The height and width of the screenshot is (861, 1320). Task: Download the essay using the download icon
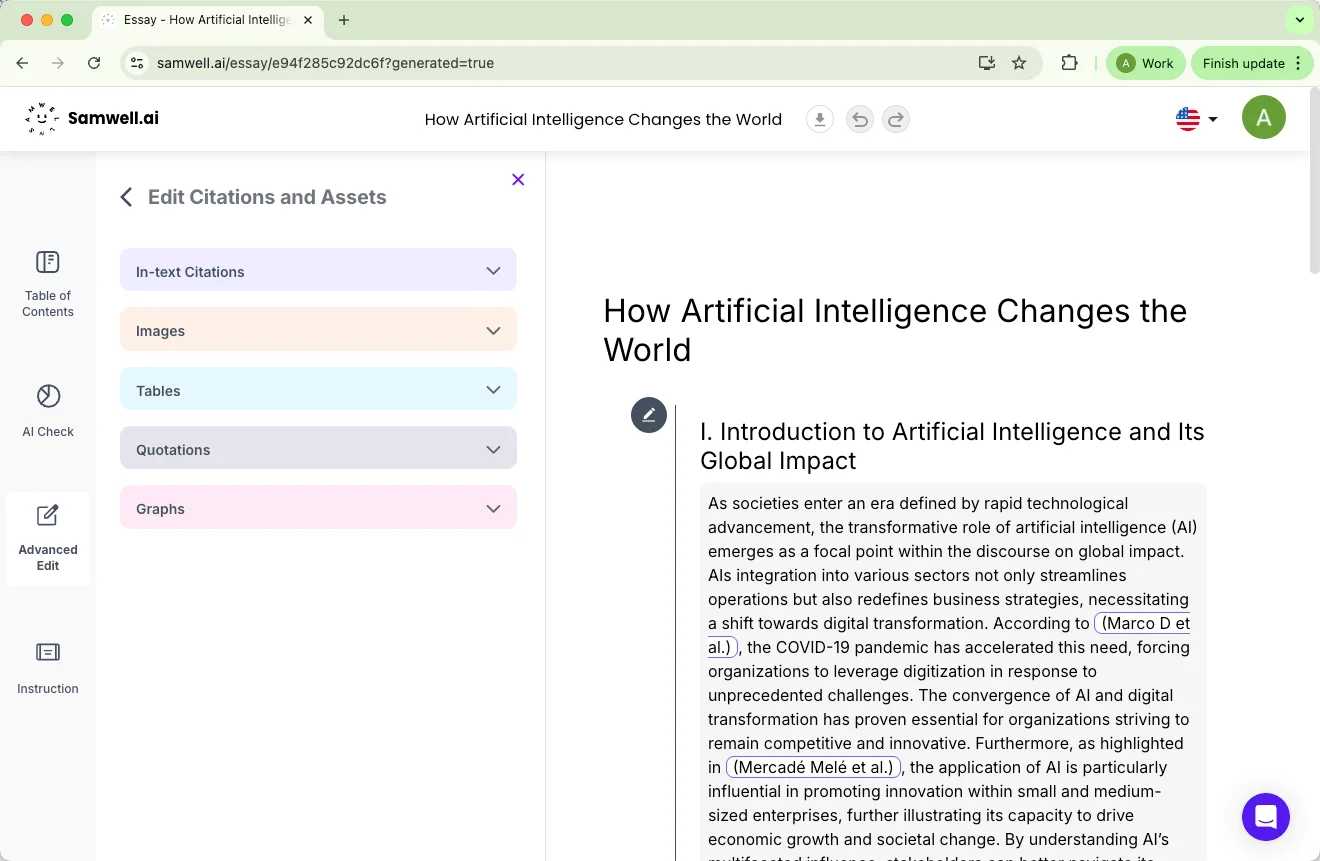click(x=820, y=120)
